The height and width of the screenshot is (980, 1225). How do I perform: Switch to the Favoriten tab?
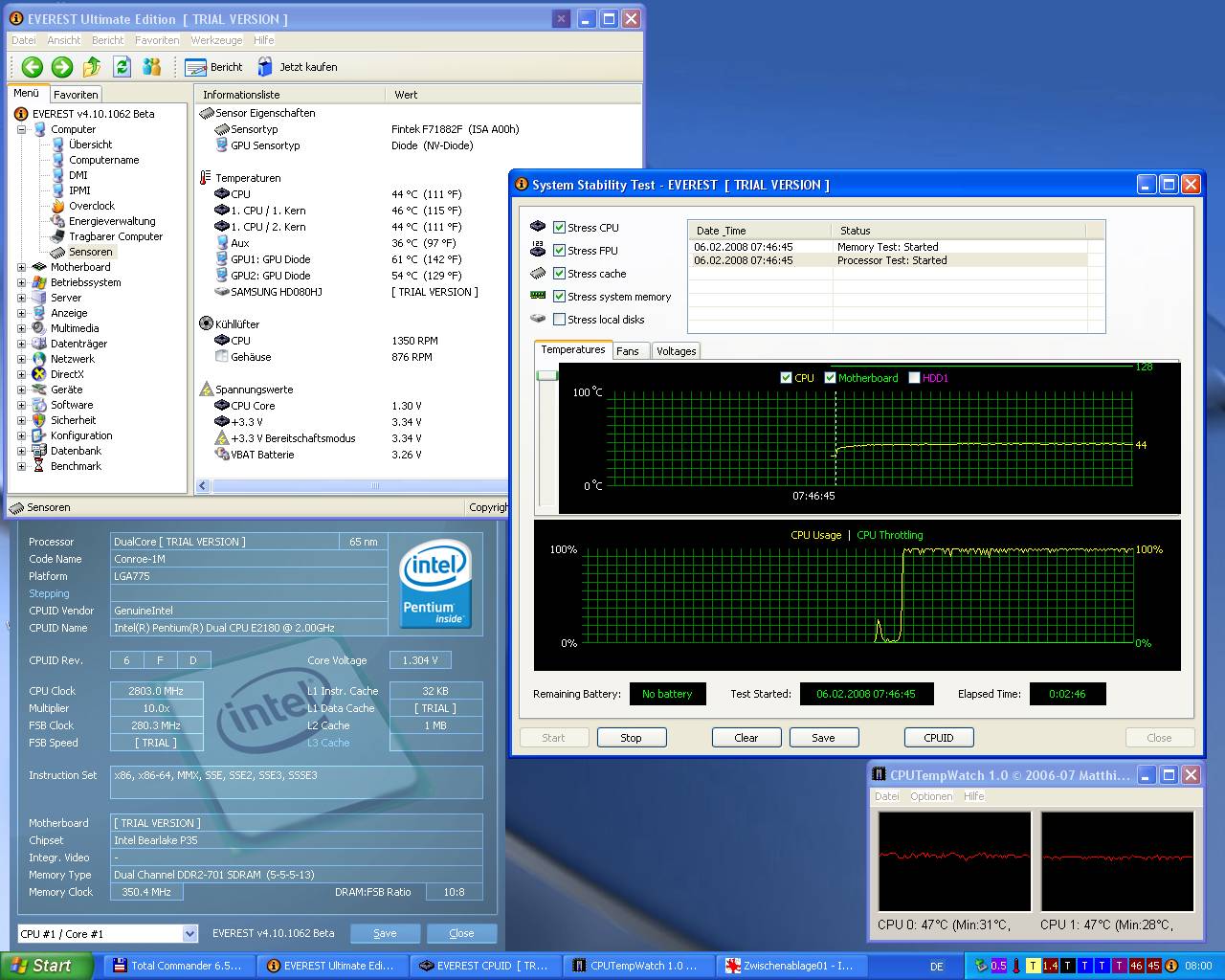pos(76,95)
